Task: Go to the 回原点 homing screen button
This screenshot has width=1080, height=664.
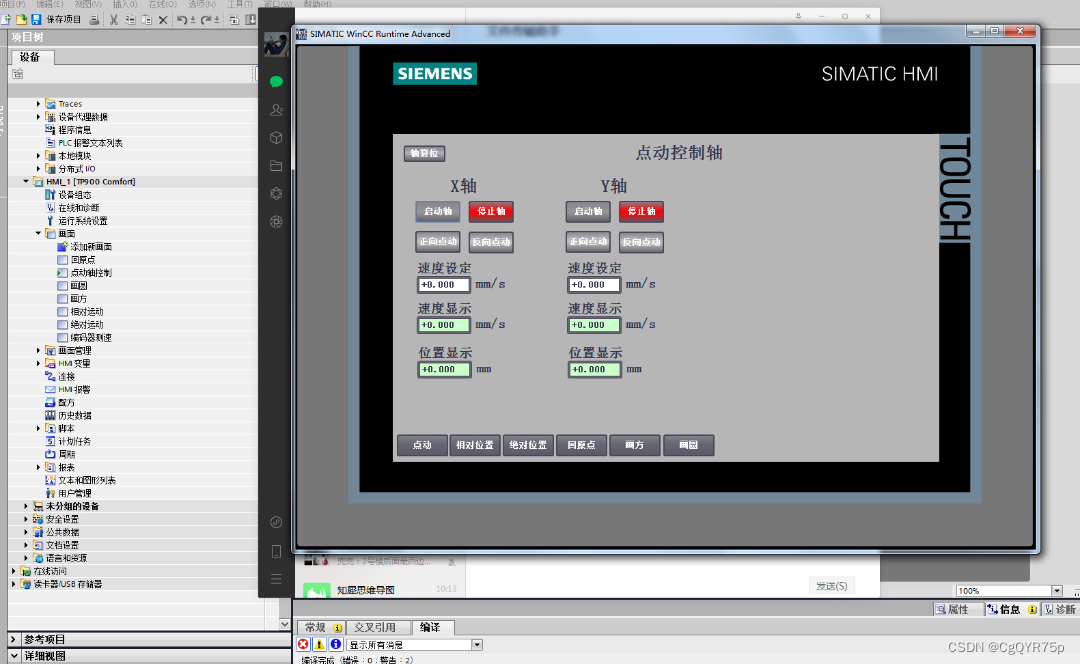Action: tap(581, 445)
